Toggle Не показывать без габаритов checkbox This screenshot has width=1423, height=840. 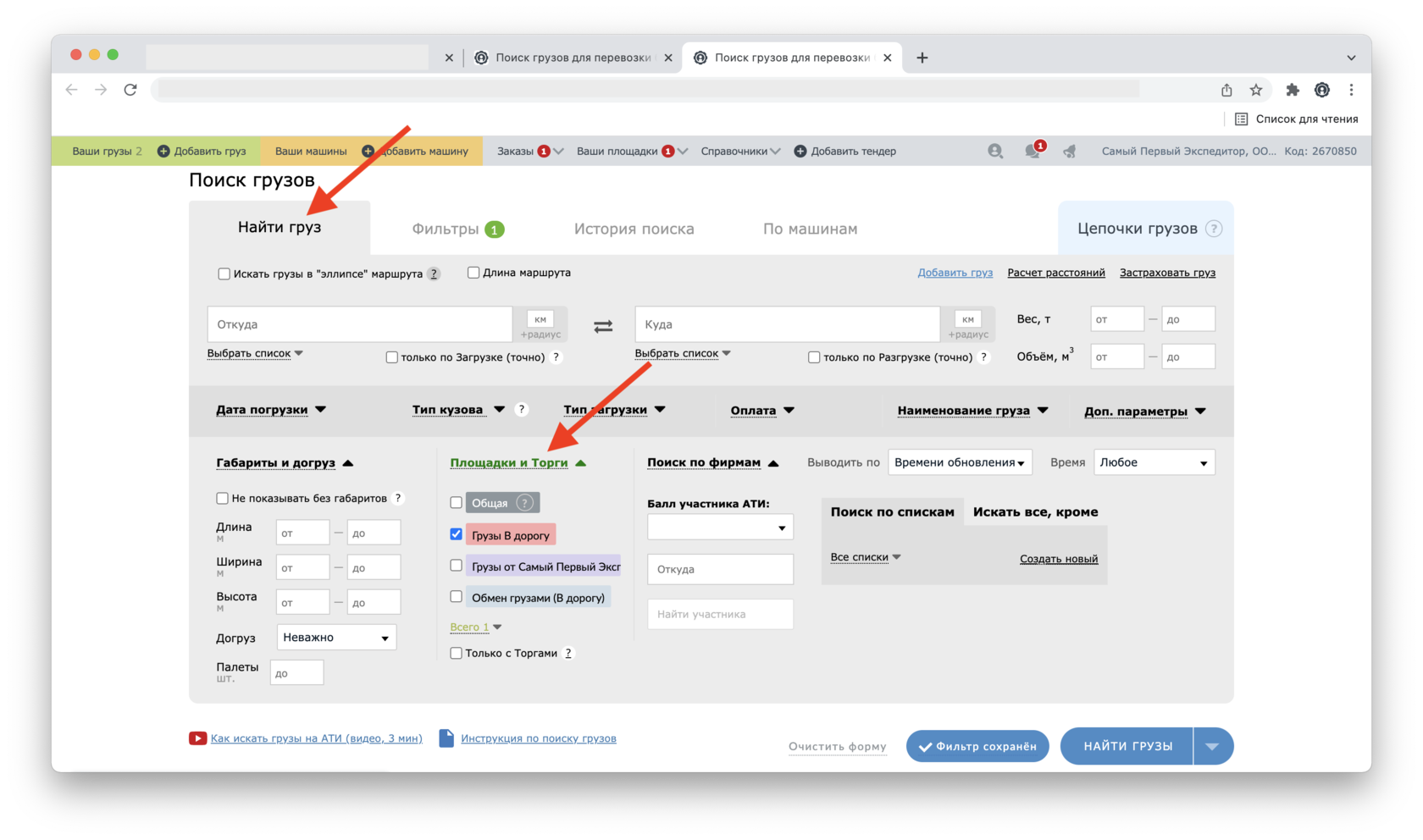[222, 498]
